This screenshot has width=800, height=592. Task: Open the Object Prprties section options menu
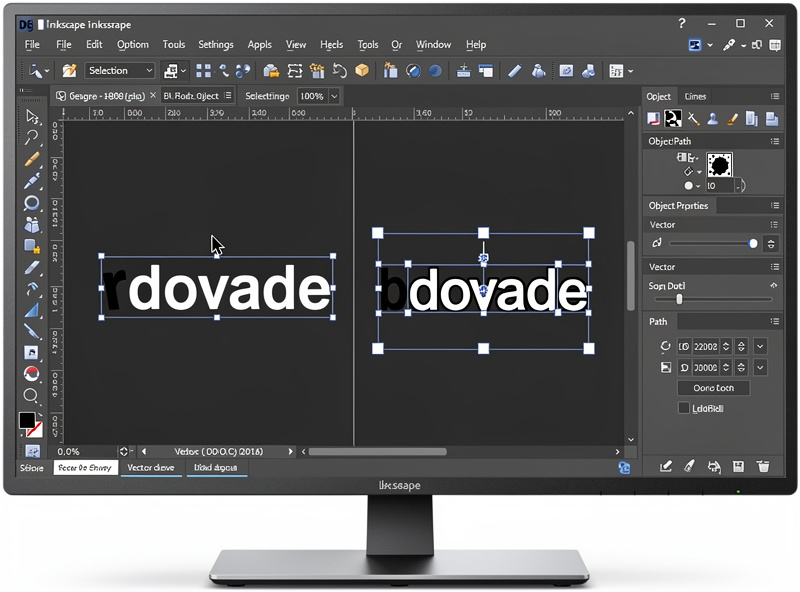point(774,205)
